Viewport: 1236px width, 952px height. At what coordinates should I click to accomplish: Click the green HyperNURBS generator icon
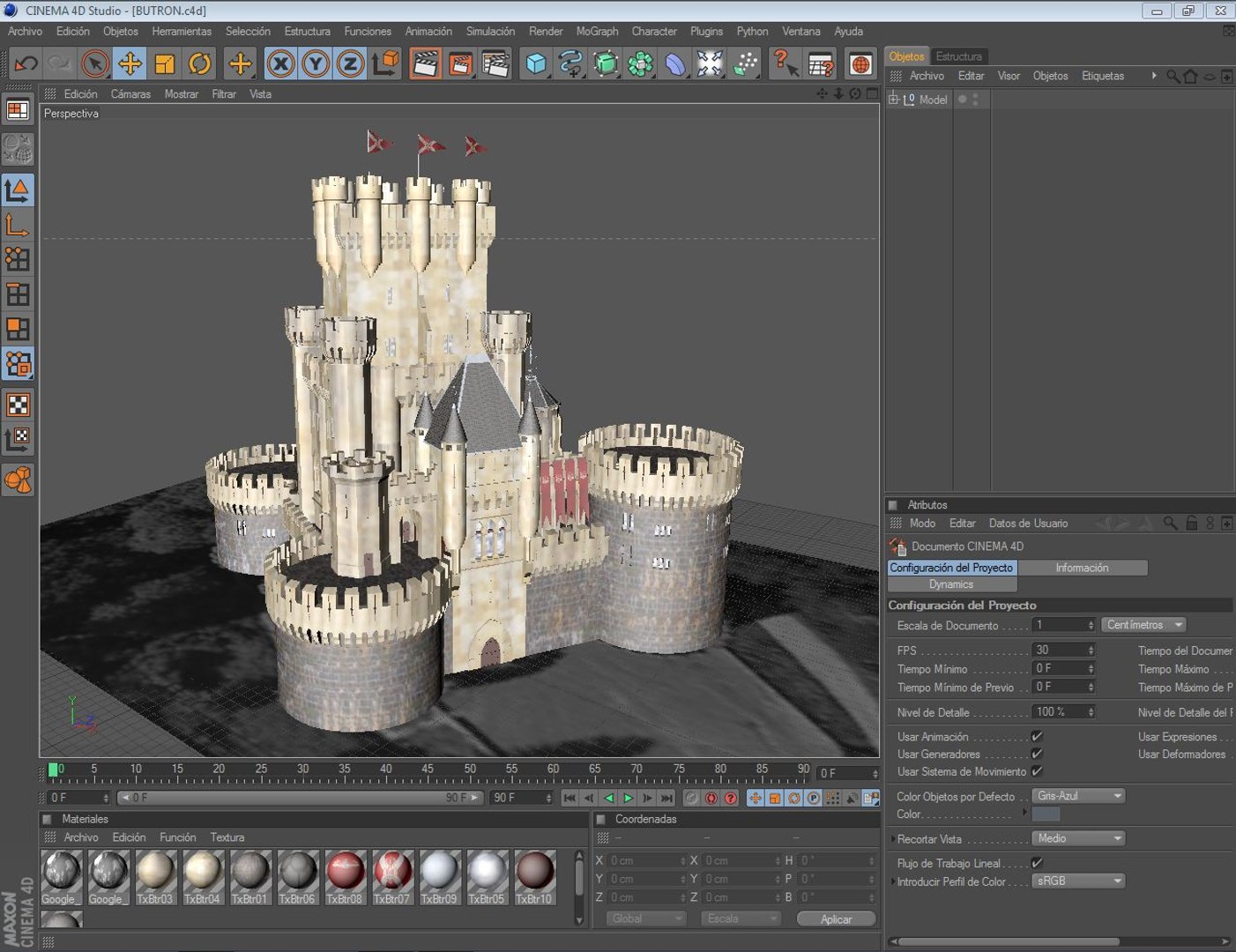pos(606,63)
